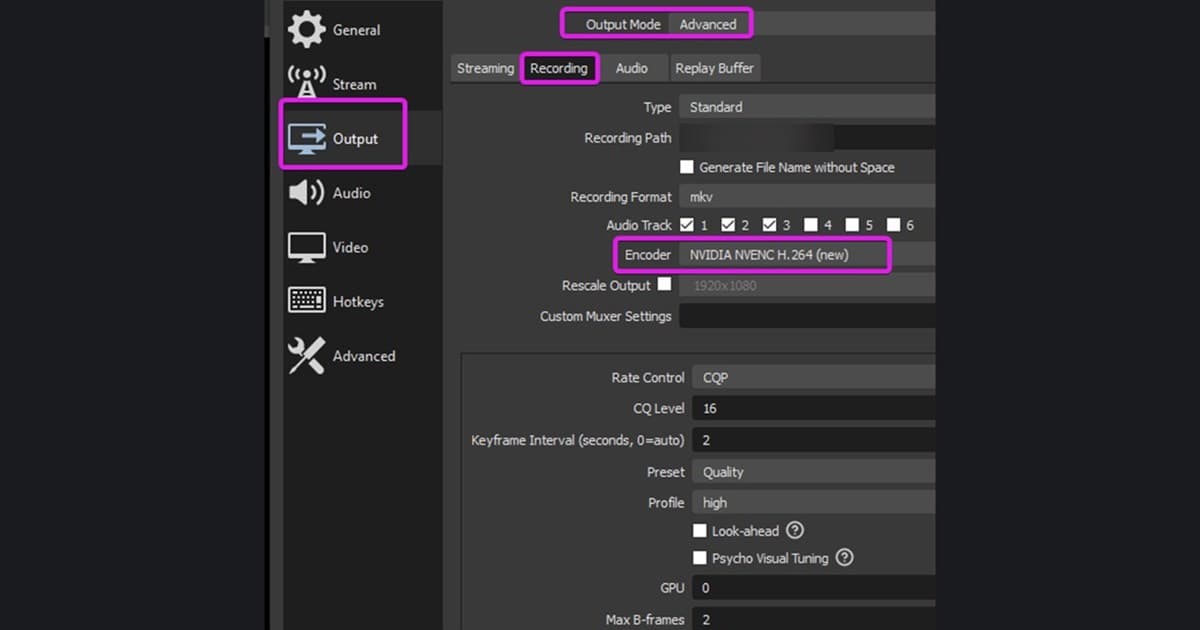Open Recording Format dropdown showing mkv

pyautogui.click(x=807, y=197)
